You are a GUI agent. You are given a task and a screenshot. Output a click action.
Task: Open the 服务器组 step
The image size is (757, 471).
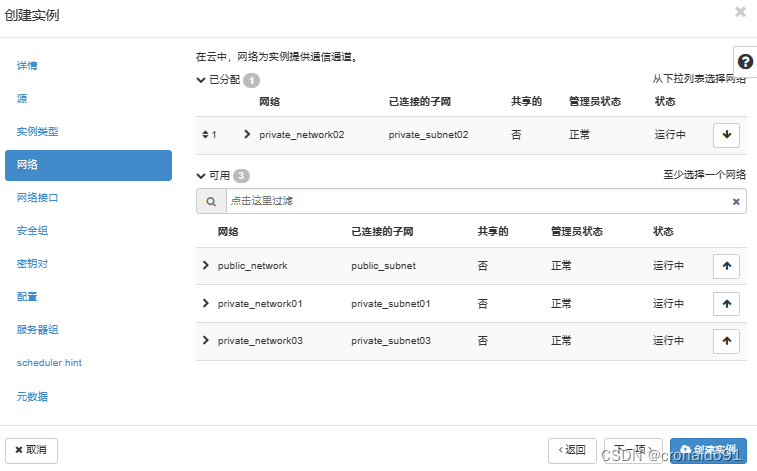point(38,330)
